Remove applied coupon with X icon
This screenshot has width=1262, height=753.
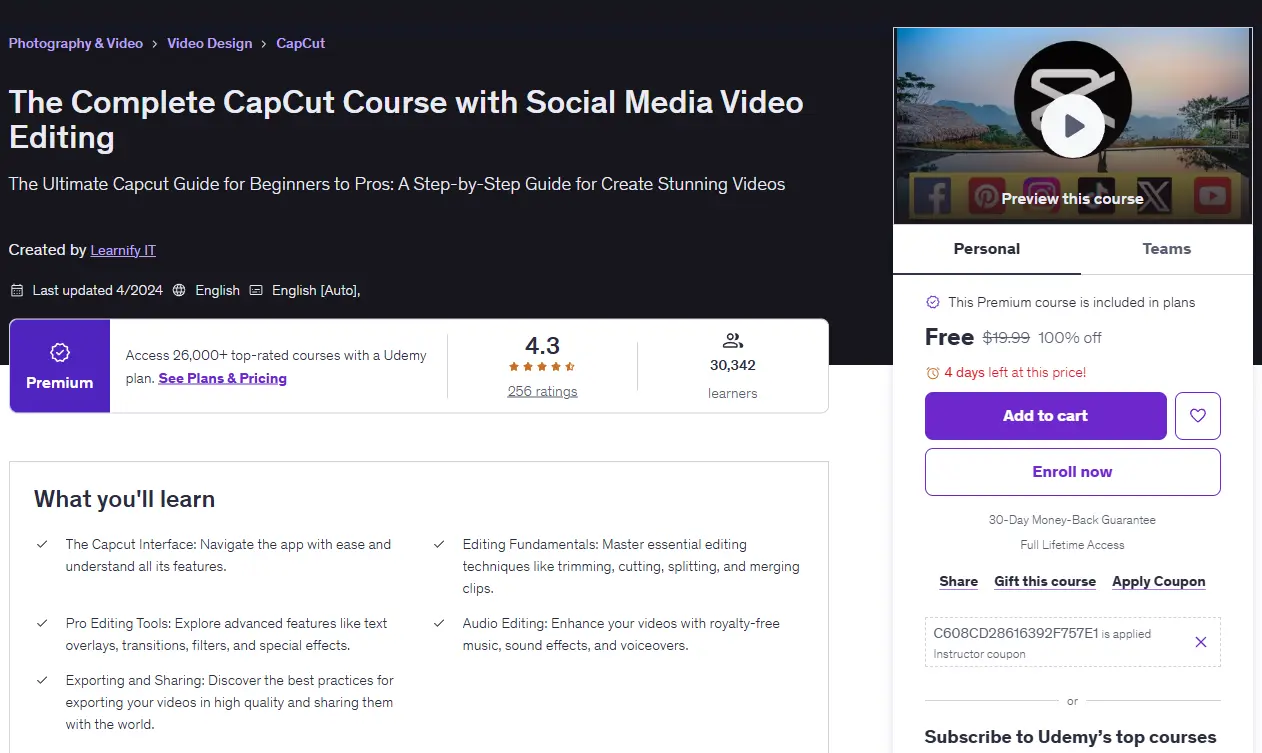pyautogui.click(x=1201, y=642)
